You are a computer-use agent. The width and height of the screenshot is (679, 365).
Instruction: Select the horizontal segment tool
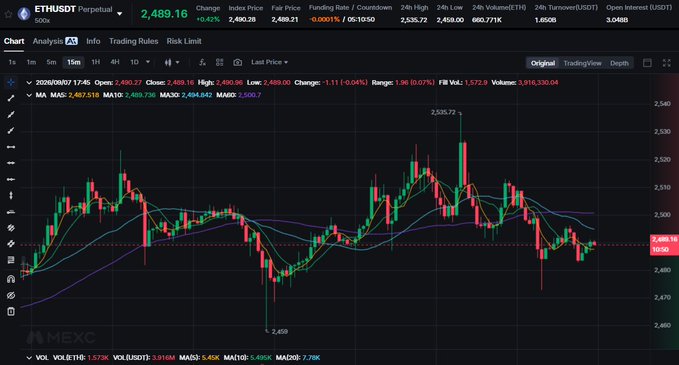11,179
